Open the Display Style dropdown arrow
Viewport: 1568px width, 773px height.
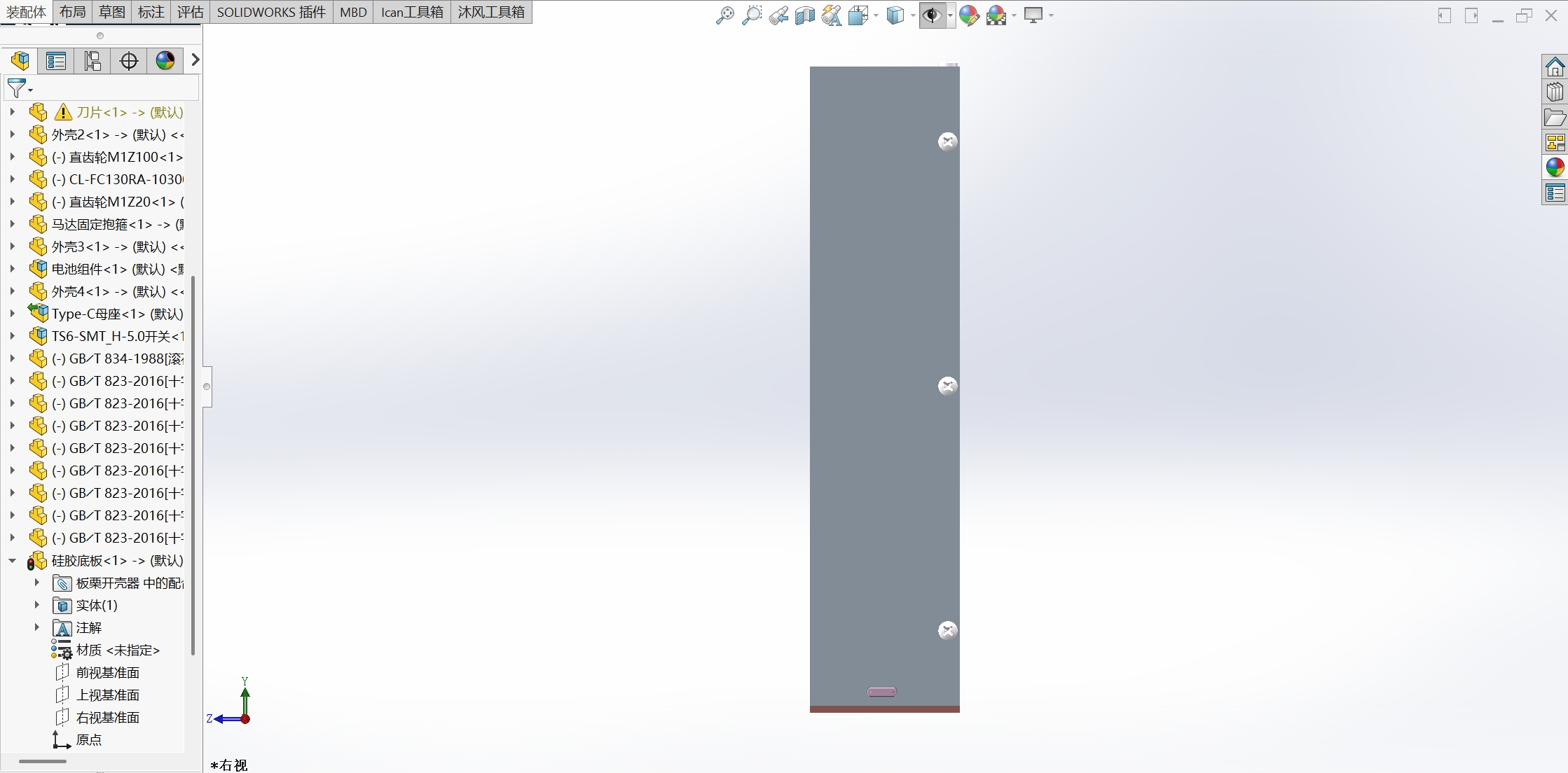pos(913,15)
